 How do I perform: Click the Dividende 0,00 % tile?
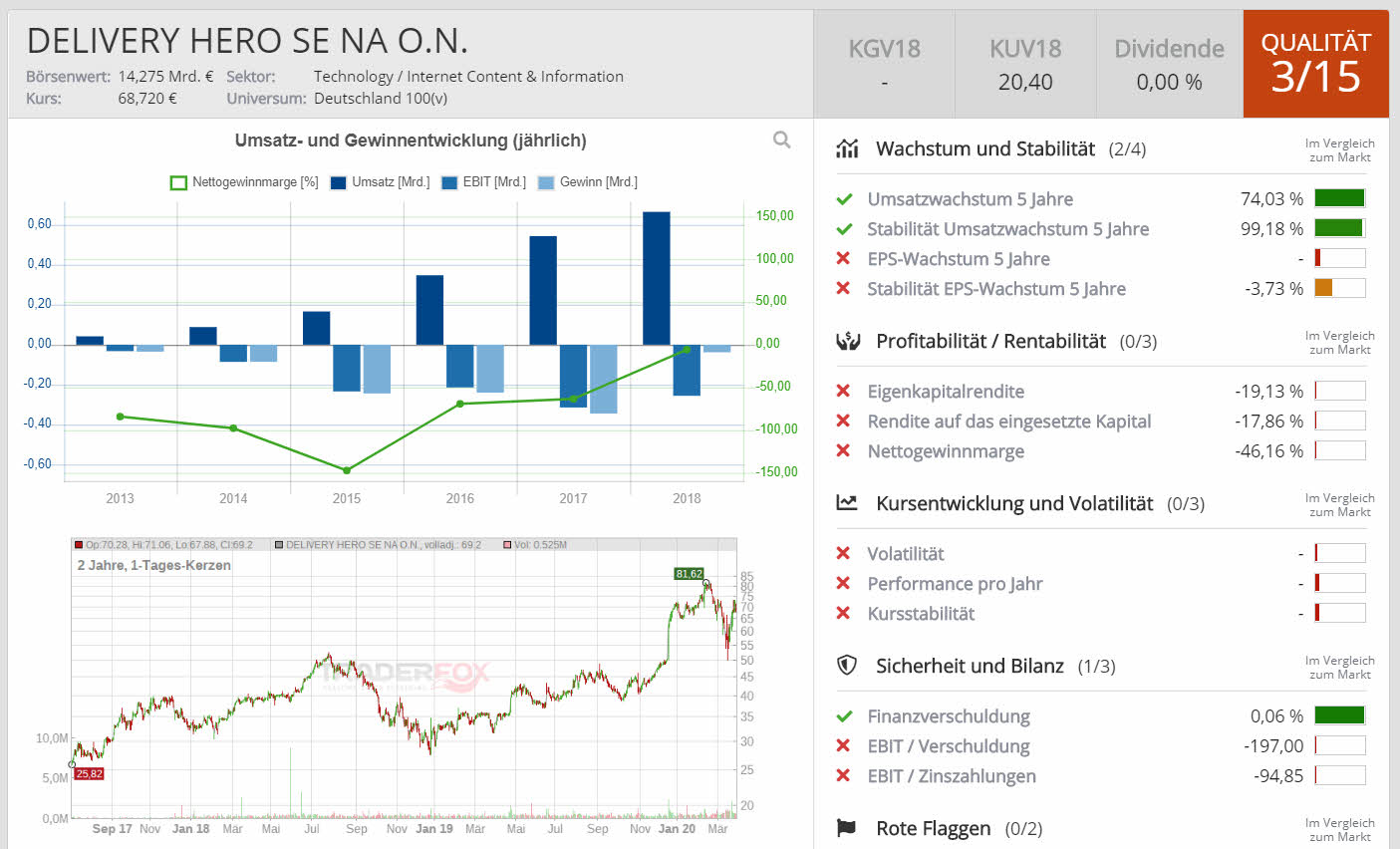[x=1169, y=64]
